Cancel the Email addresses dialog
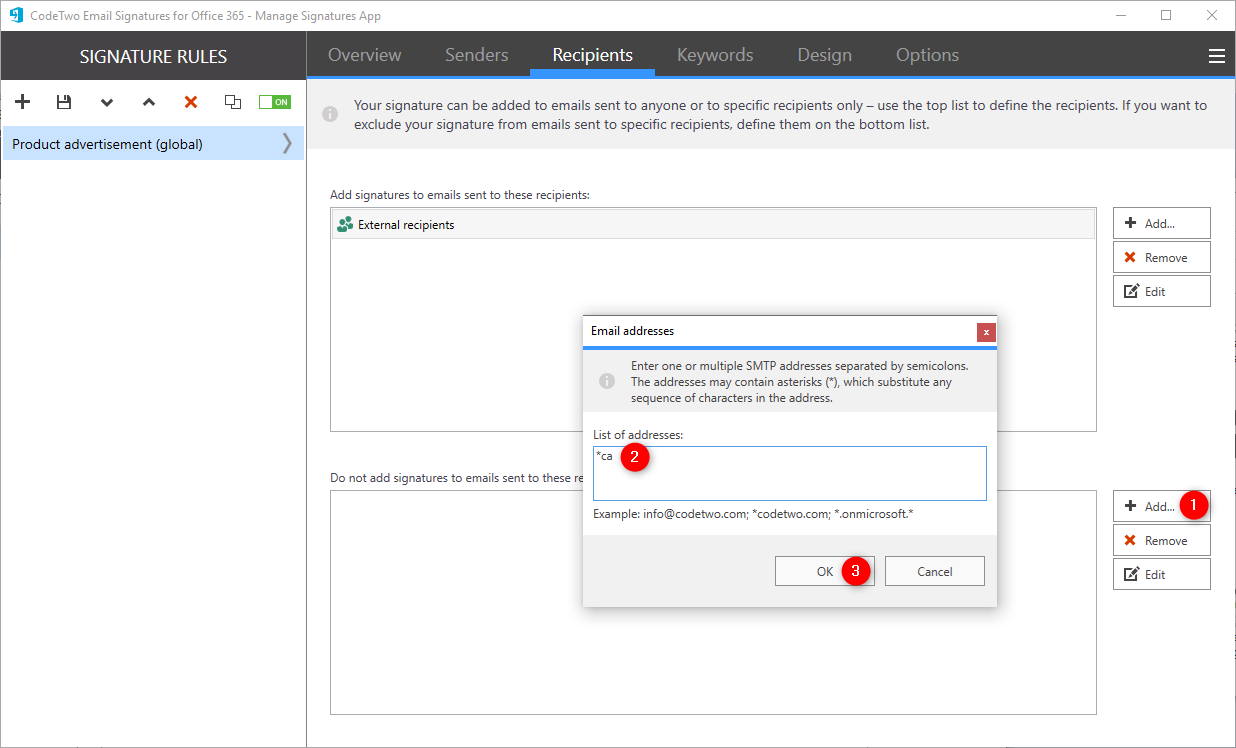This screenshot has height=748, width=1236. coord(934,570)
